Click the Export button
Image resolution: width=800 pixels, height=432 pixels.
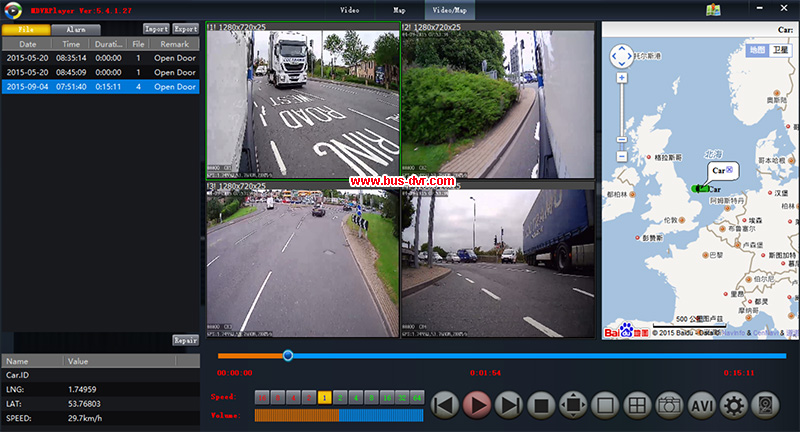pos(185,29)
